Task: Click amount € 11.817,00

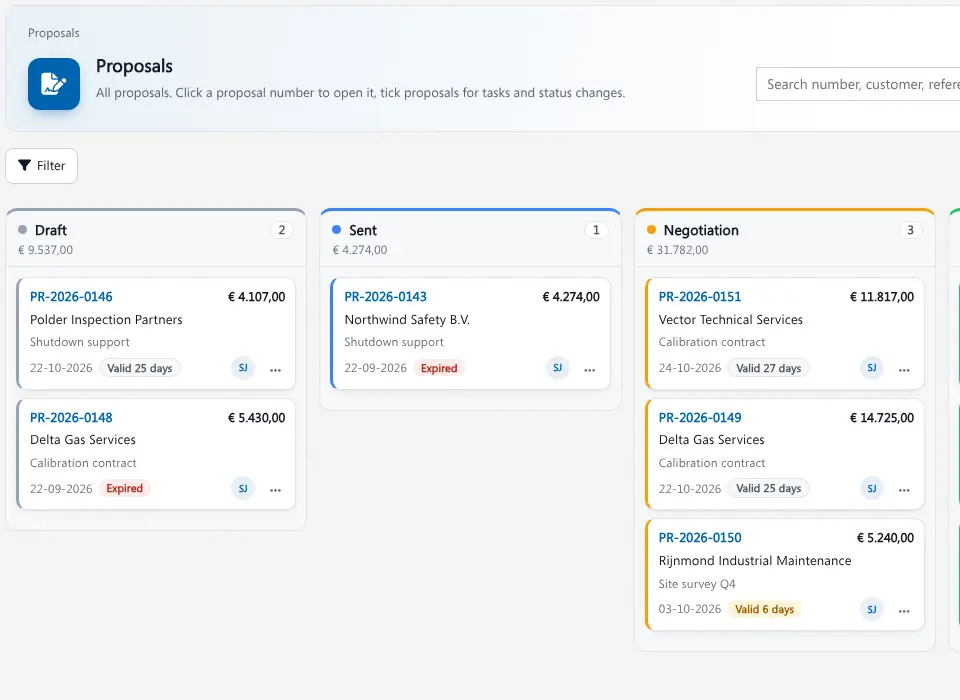Action: point(882,297)
